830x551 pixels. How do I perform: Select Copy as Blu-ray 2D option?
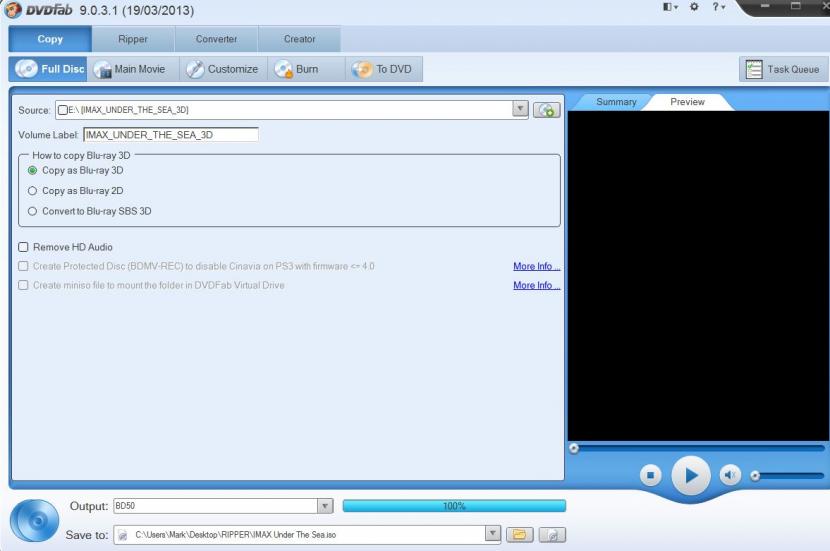77,191
